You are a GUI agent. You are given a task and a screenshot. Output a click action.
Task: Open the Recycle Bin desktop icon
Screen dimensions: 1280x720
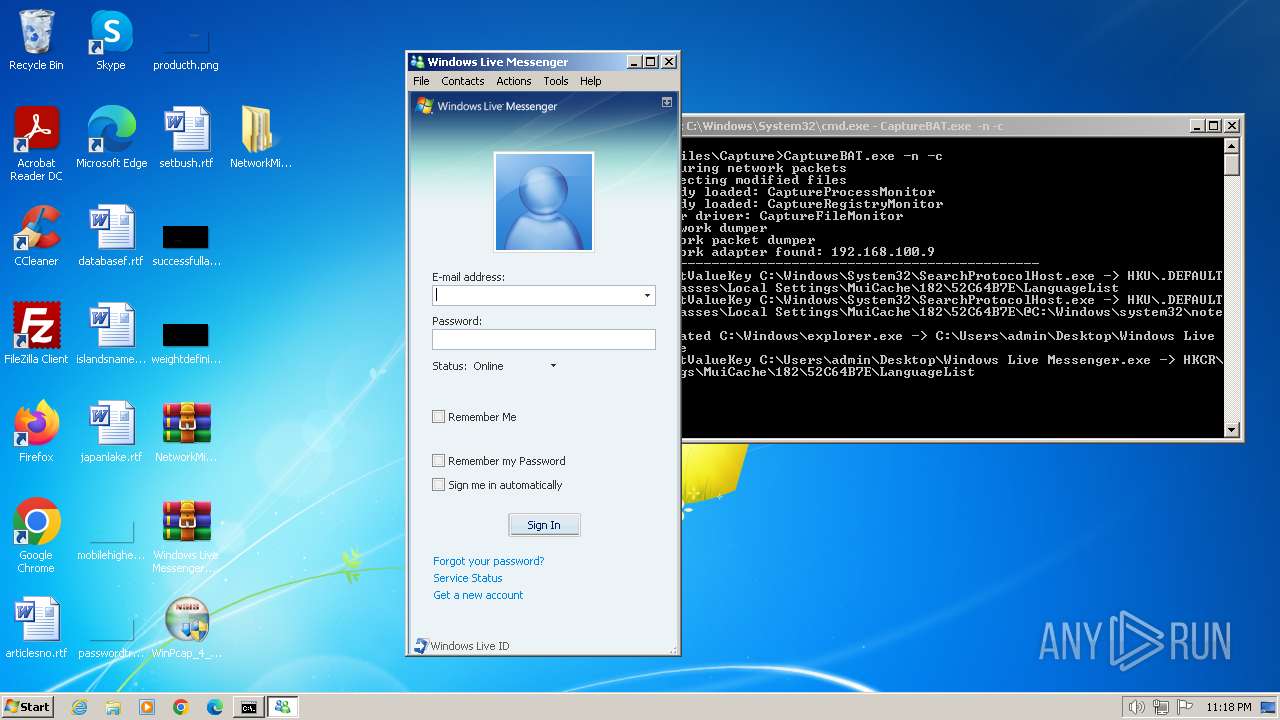pos(36,40)
